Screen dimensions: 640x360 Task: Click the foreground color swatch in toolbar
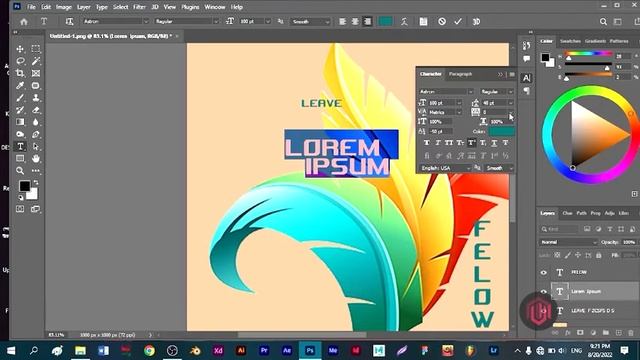point(24,186)
